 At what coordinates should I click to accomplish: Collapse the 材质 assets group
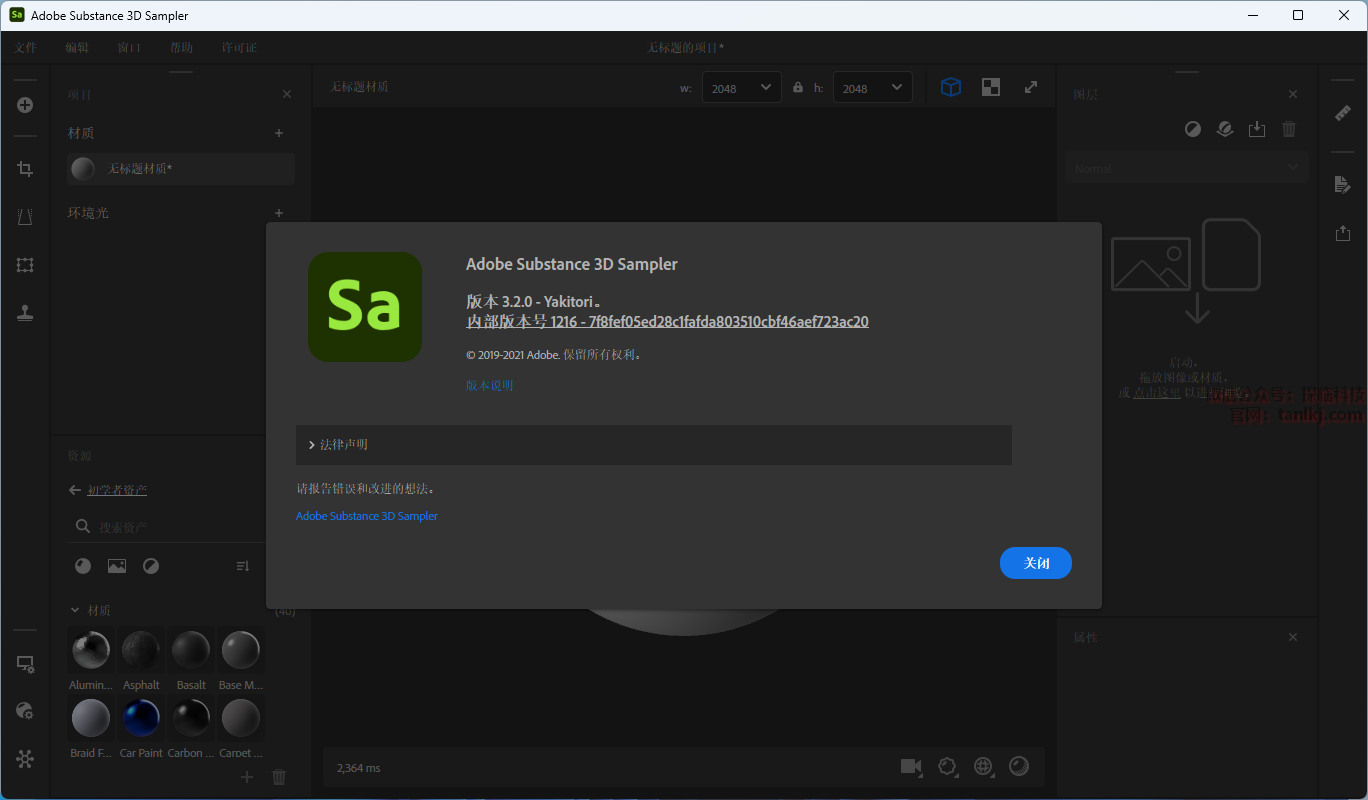click(x=75, y=610)
